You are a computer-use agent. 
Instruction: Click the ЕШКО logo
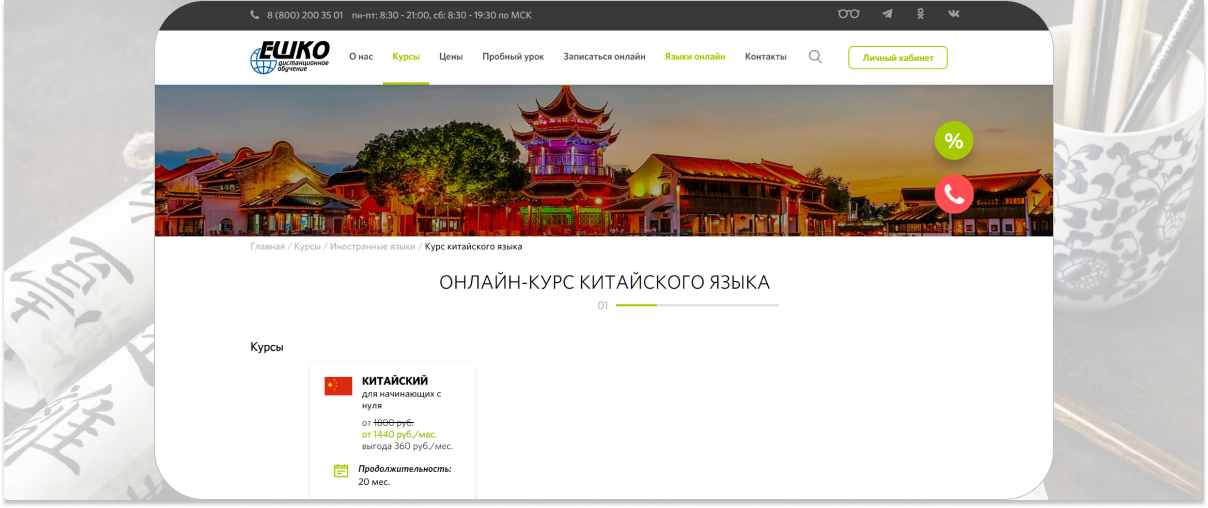[x=289, y=57]
